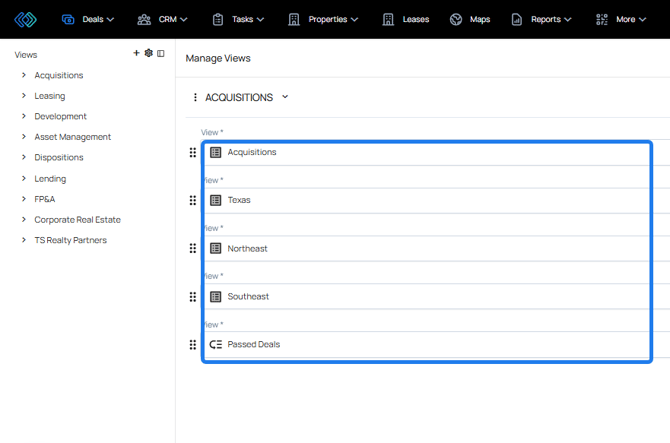Click table icon beside Acquisitions view
The width and height of the screenshot is (670, 443).
(x=216, y=153)
